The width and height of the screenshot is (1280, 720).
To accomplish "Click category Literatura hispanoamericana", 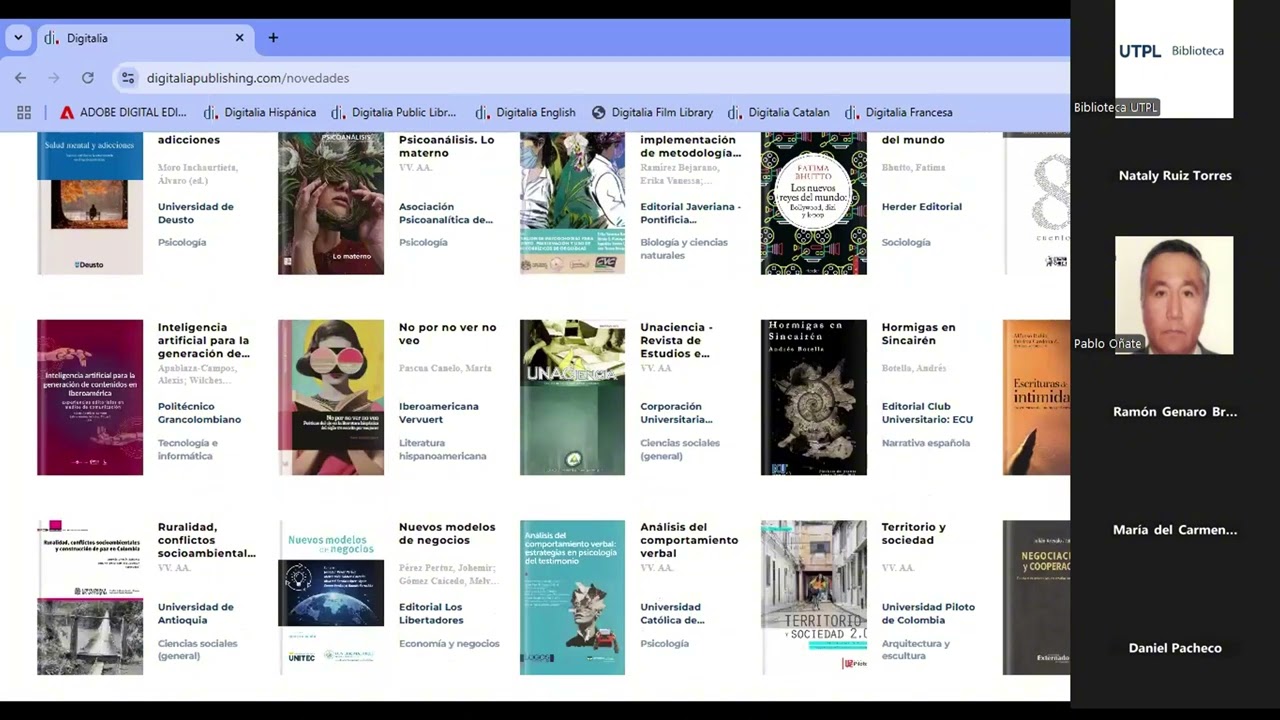I will 442,449.
